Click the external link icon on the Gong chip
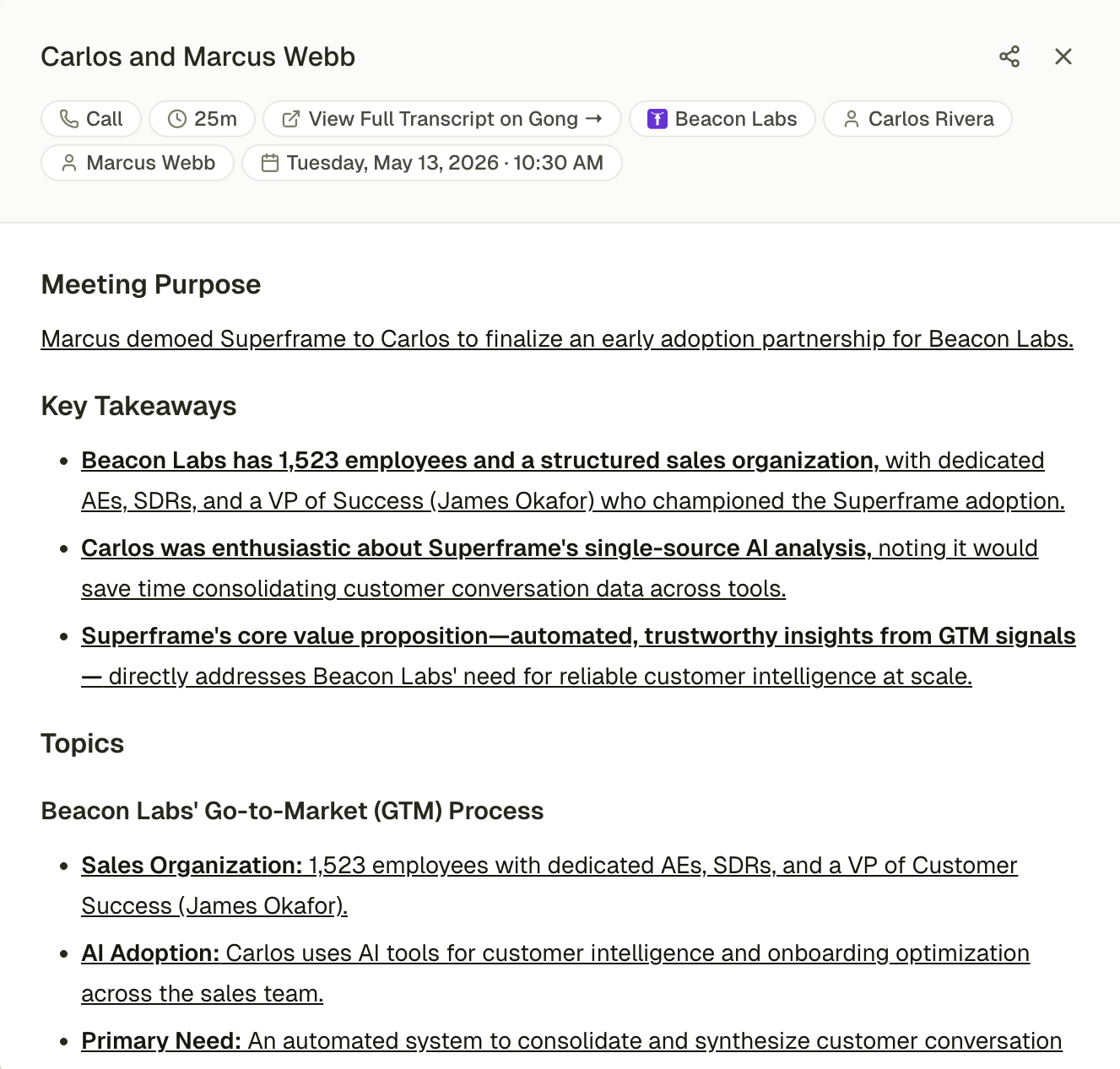The image size is (1120, 1069). point(290,119)
